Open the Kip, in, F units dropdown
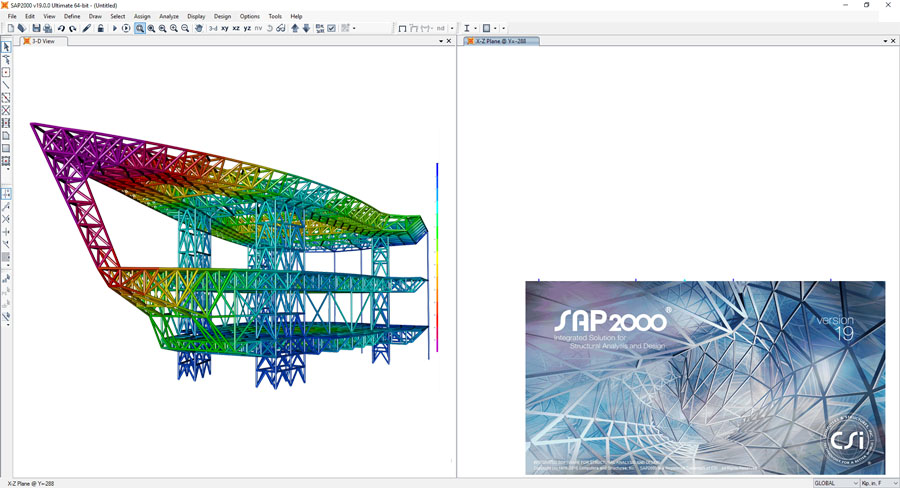The height and width of the screenshot is (488, 900). [880, 483]
